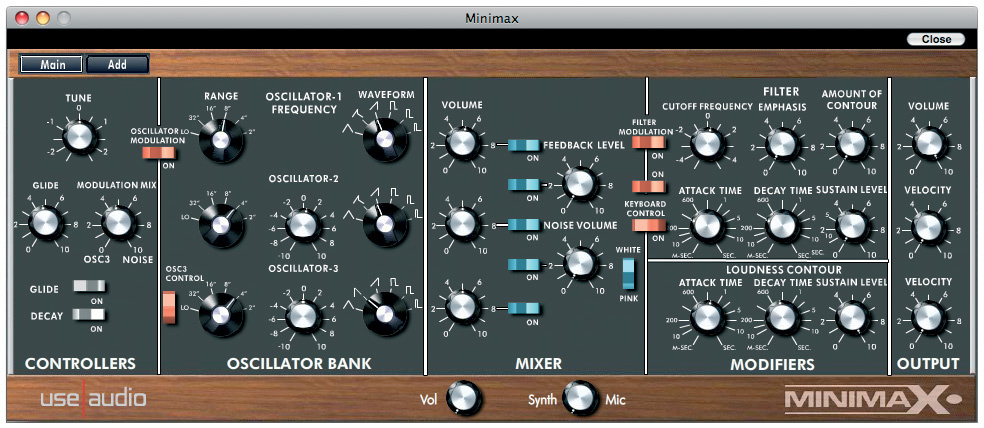Screen dimensions: 984x428
Task: Click the Vol knob on wooden bar
Action: click(x=464, y=397)
